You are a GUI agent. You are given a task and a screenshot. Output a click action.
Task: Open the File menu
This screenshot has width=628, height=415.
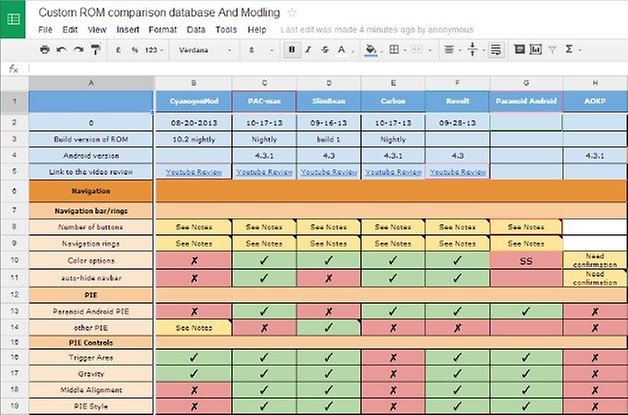click(x=45, y=30)
